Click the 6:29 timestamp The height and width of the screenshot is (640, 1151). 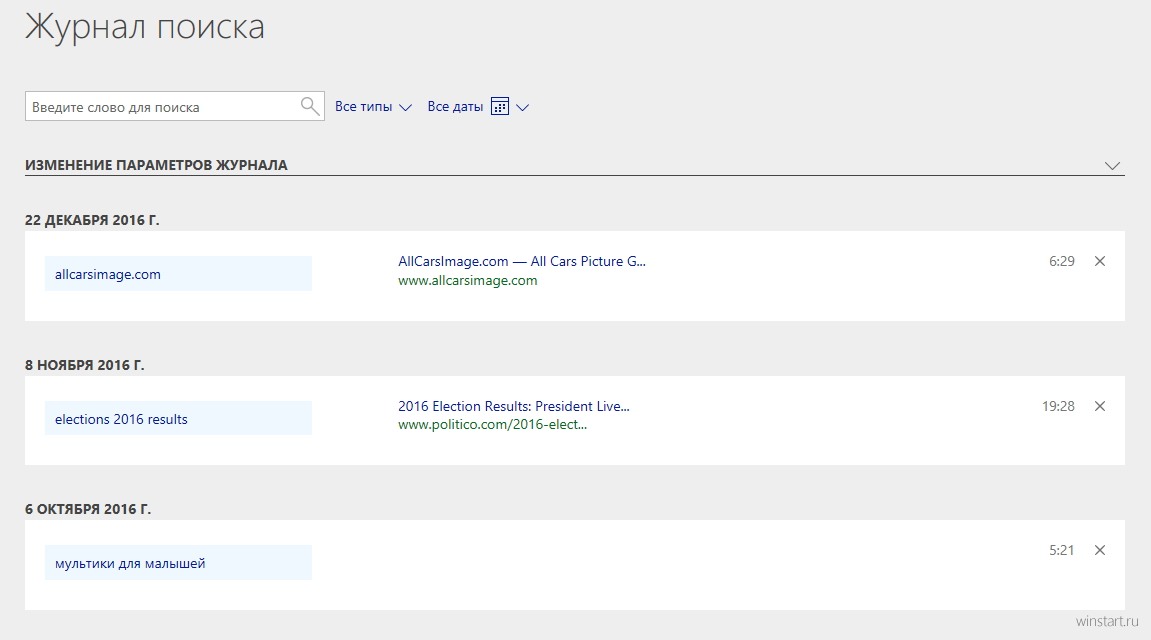1061,261
